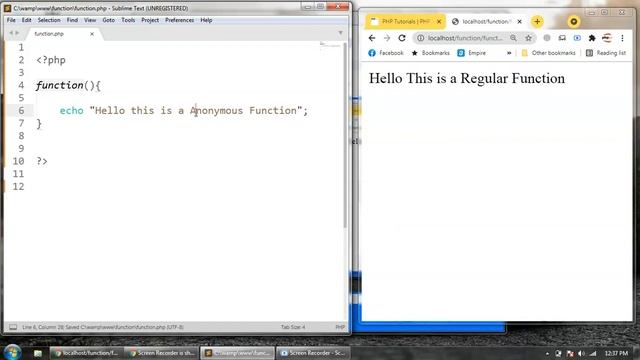Go to previous tab with left arrow

pyautogui.click(x=11, y=33)
